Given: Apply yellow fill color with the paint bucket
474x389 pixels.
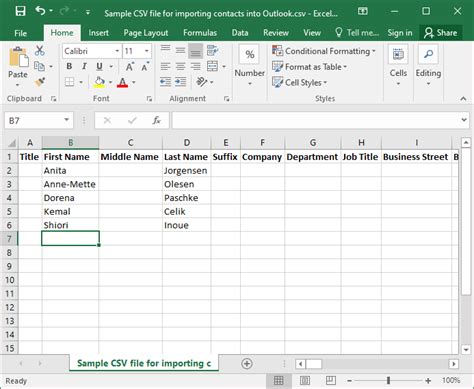Looking at the screenshot, I should tap(99, 82).
